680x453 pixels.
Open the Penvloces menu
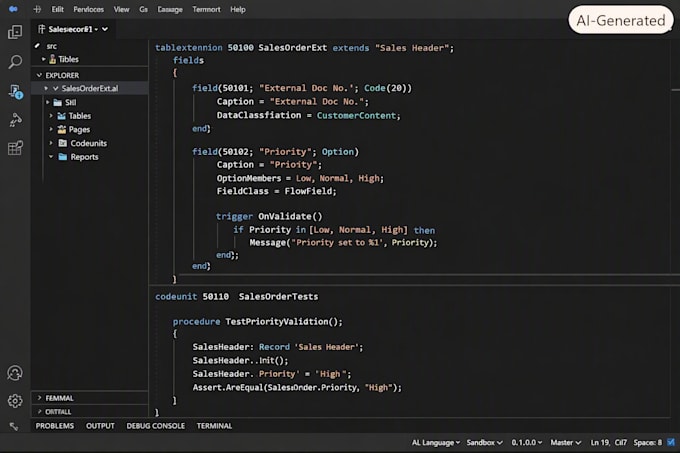coord(88,9)
